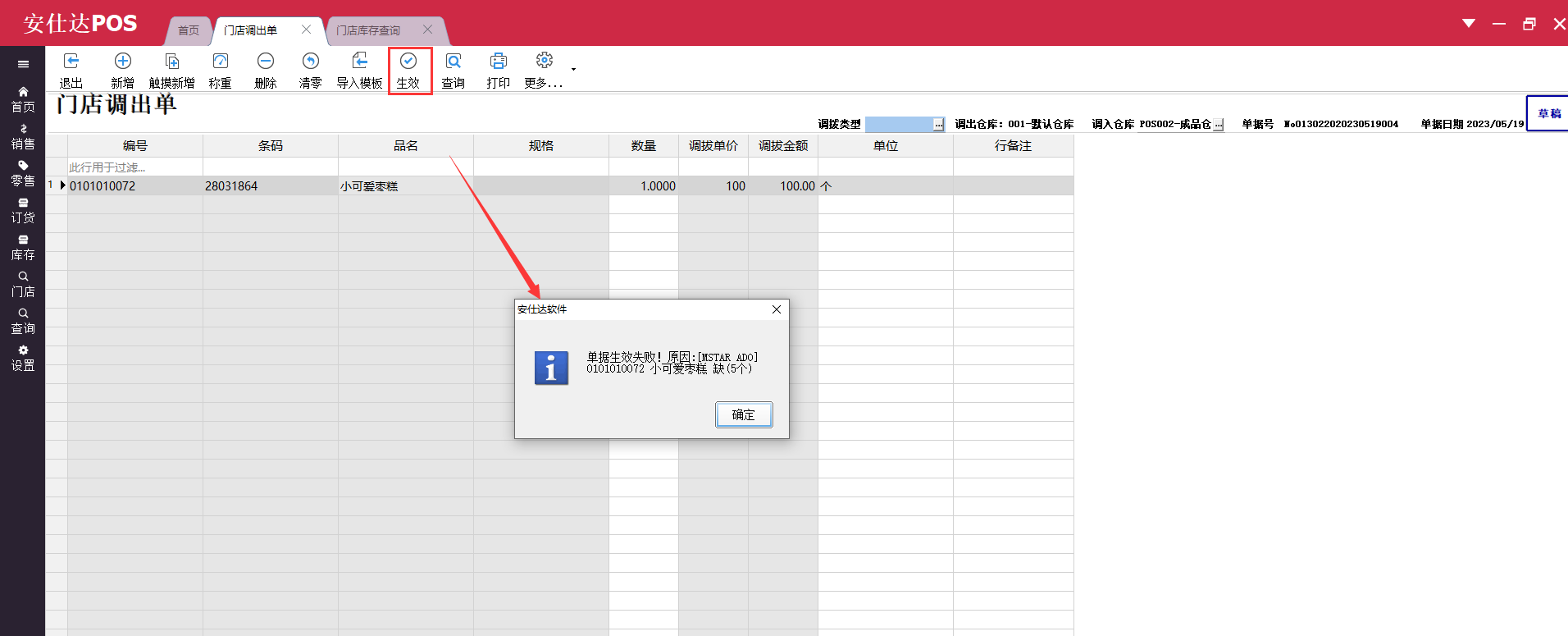Select the 小可爱枣糕 product name cell
The height and width of the screenshot is (636, 1568).
tap(406, 186)
